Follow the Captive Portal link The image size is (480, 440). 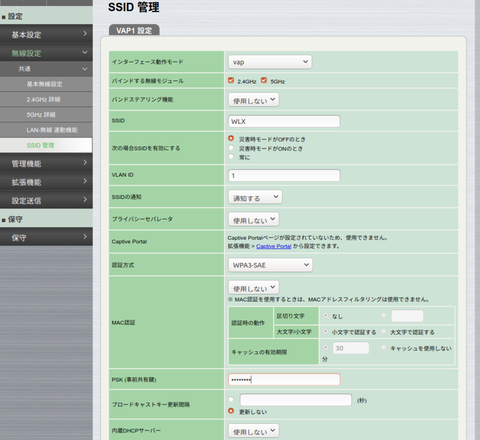coord(274,246)
